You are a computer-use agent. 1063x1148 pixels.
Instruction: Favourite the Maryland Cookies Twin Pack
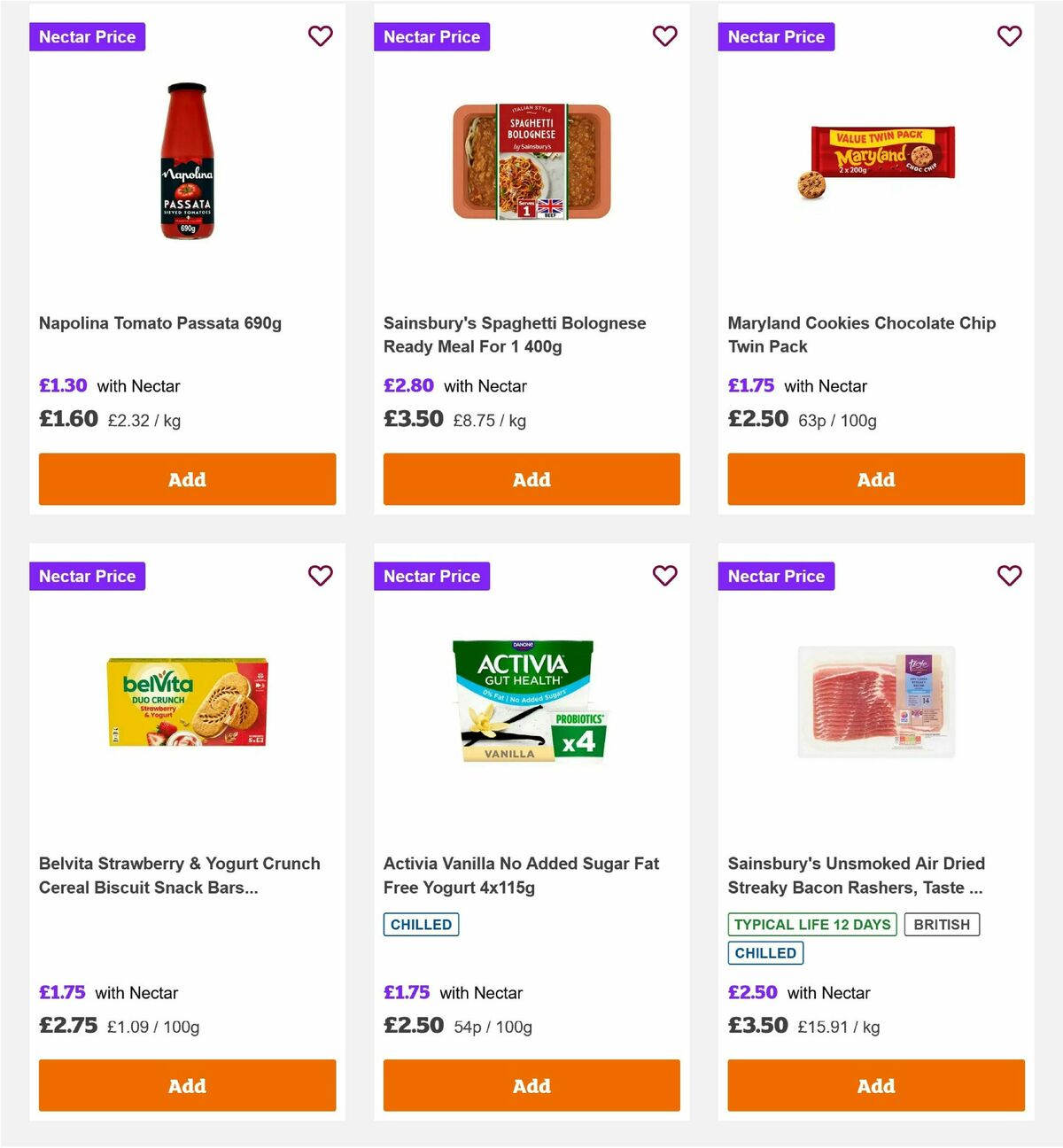point(1009,36)
